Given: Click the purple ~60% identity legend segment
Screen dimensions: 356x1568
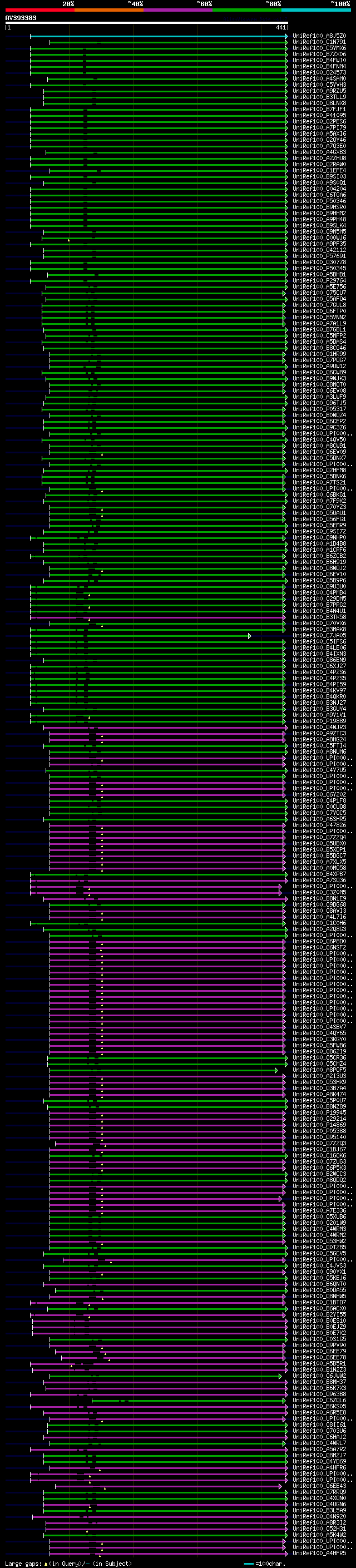Looking at the screenshot, I should 179,10.
